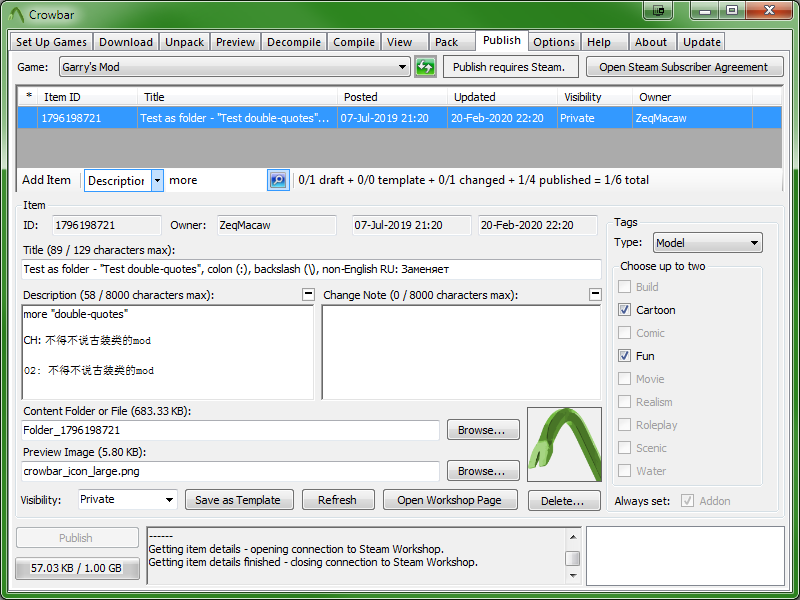Screen dimensions: 800x600
Task: Toggle the Comic tag checkbox
Action: (624, 333)
